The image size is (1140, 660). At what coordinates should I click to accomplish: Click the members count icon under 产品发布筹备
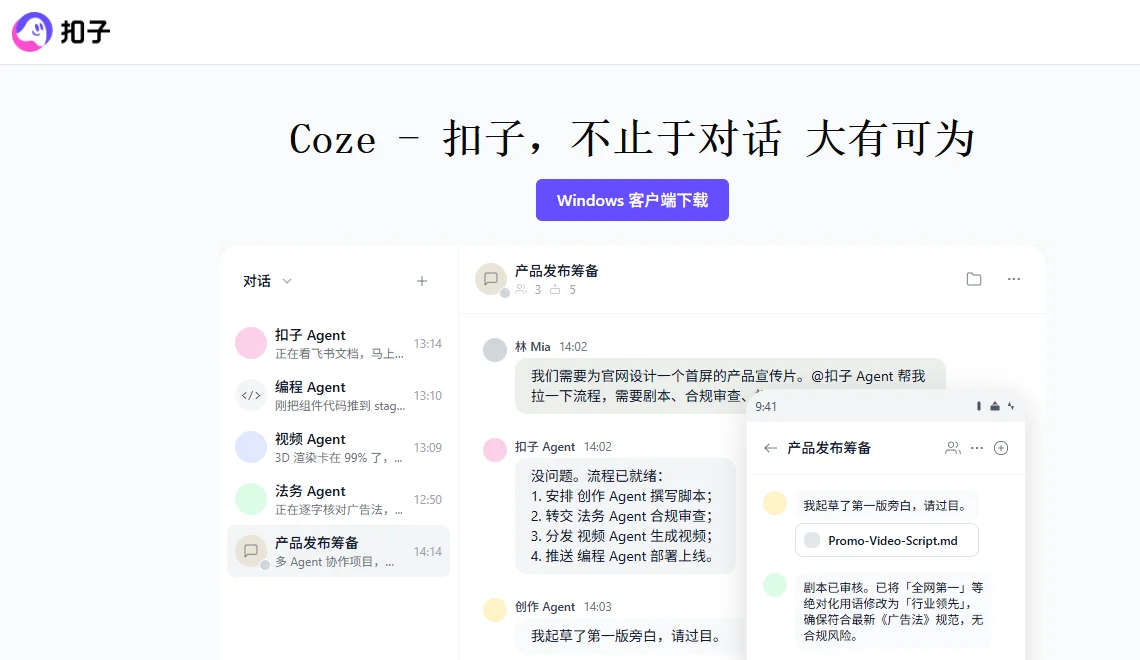tap(521, 289)
